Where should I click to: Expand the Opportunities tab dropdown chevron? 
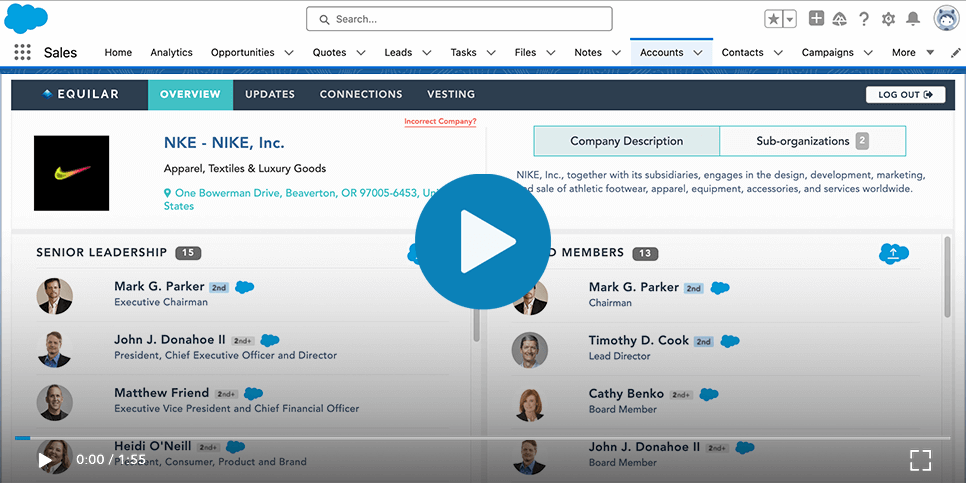(289, 53)
